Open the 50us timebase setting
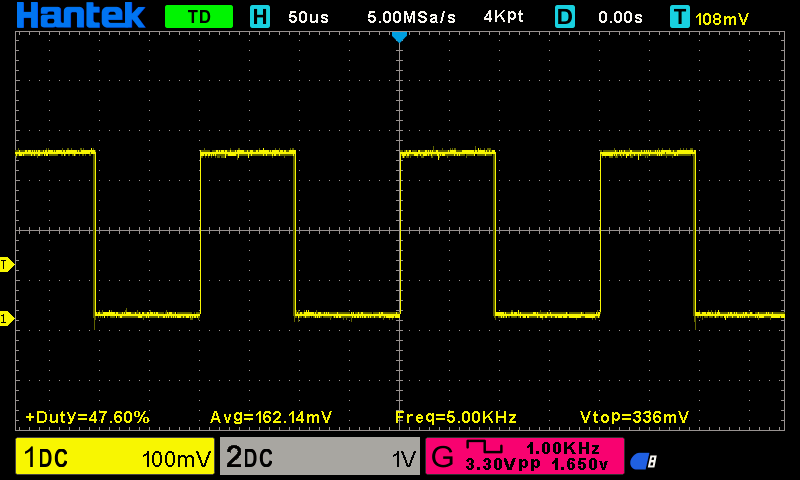The height and width of the screenshot is (480, 800). [x=310, y=17]
